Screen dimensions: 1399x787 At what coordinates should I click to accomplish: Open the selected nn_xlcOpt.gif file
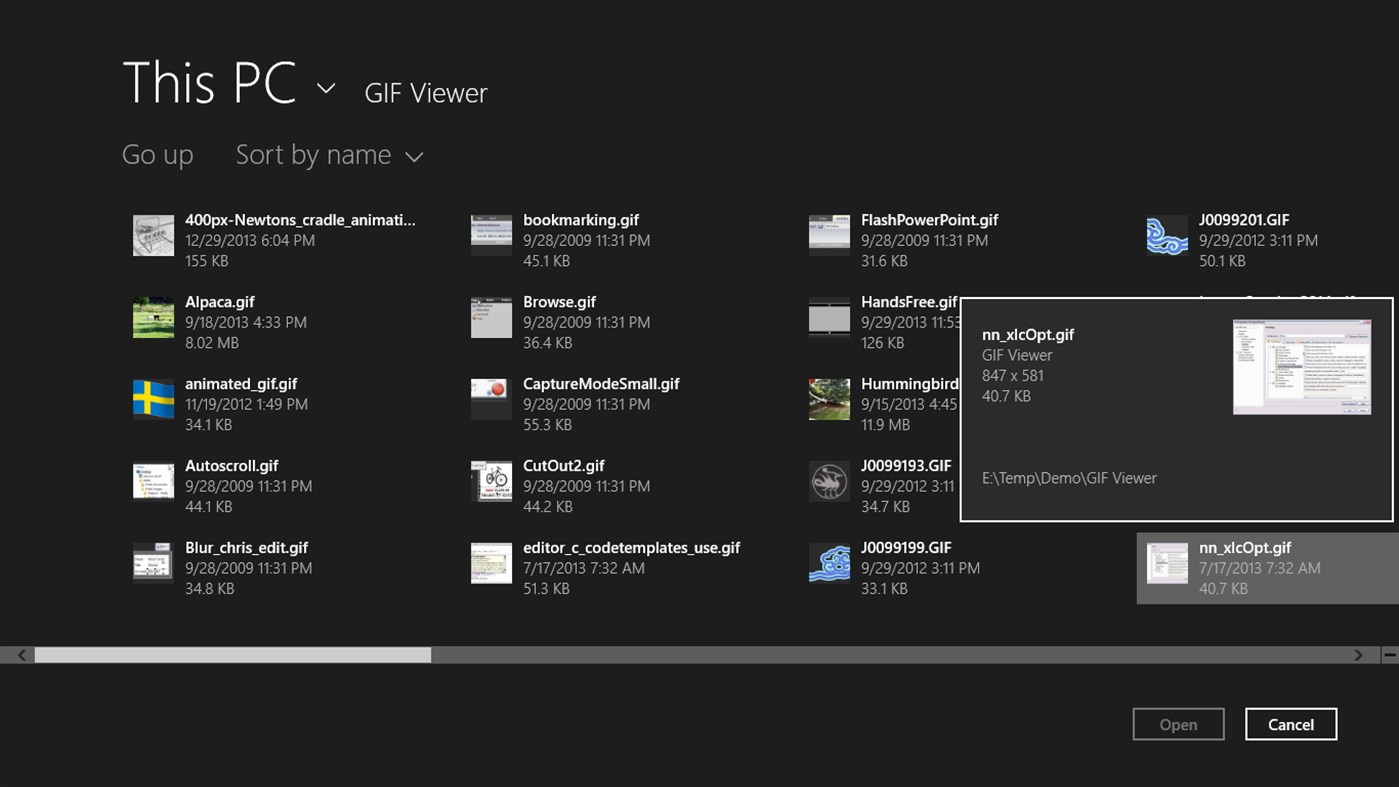click(1178, 724)
